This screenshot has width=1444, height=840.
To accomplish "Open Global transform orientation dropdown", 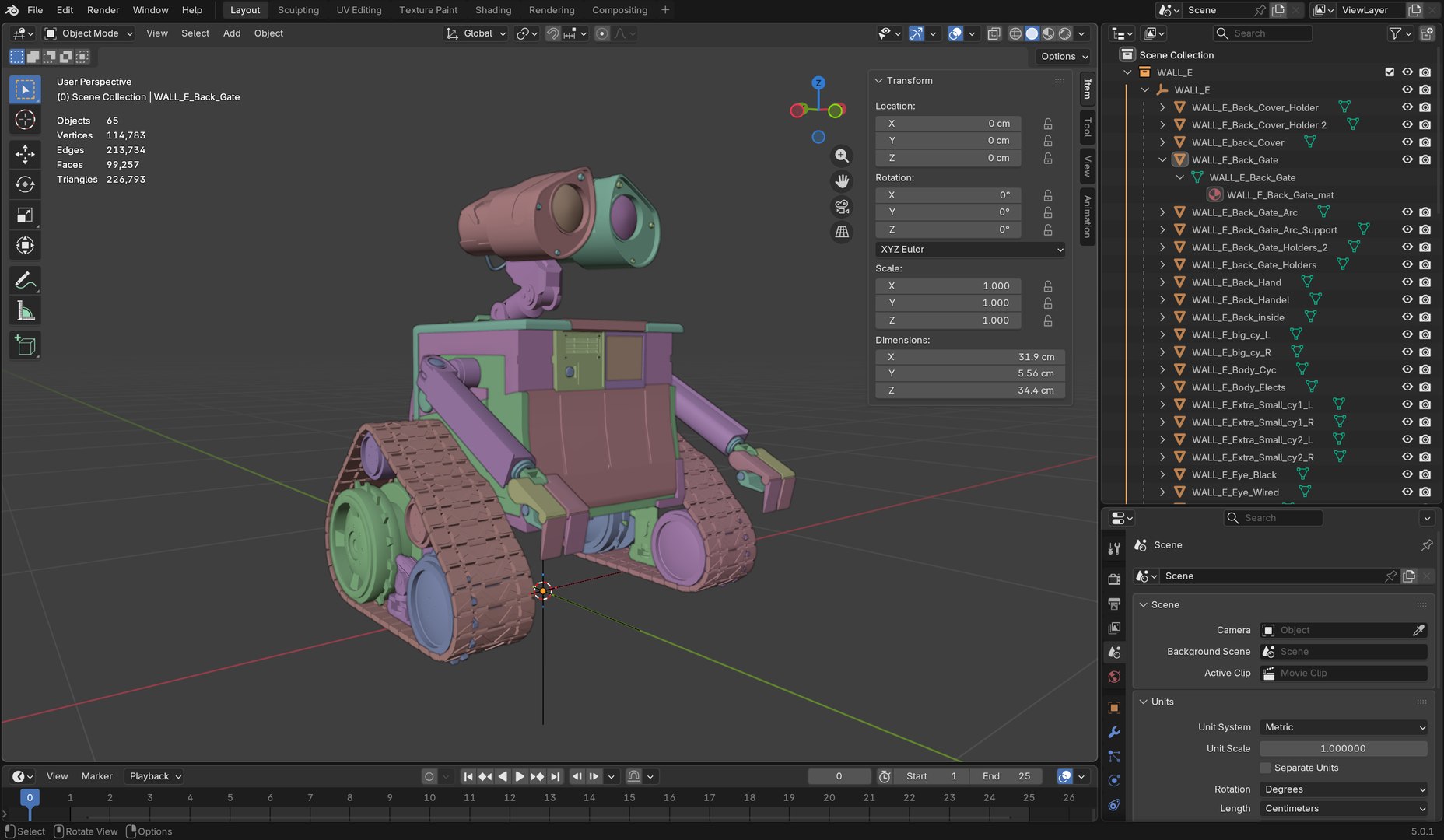I will [x=476, y=33].
